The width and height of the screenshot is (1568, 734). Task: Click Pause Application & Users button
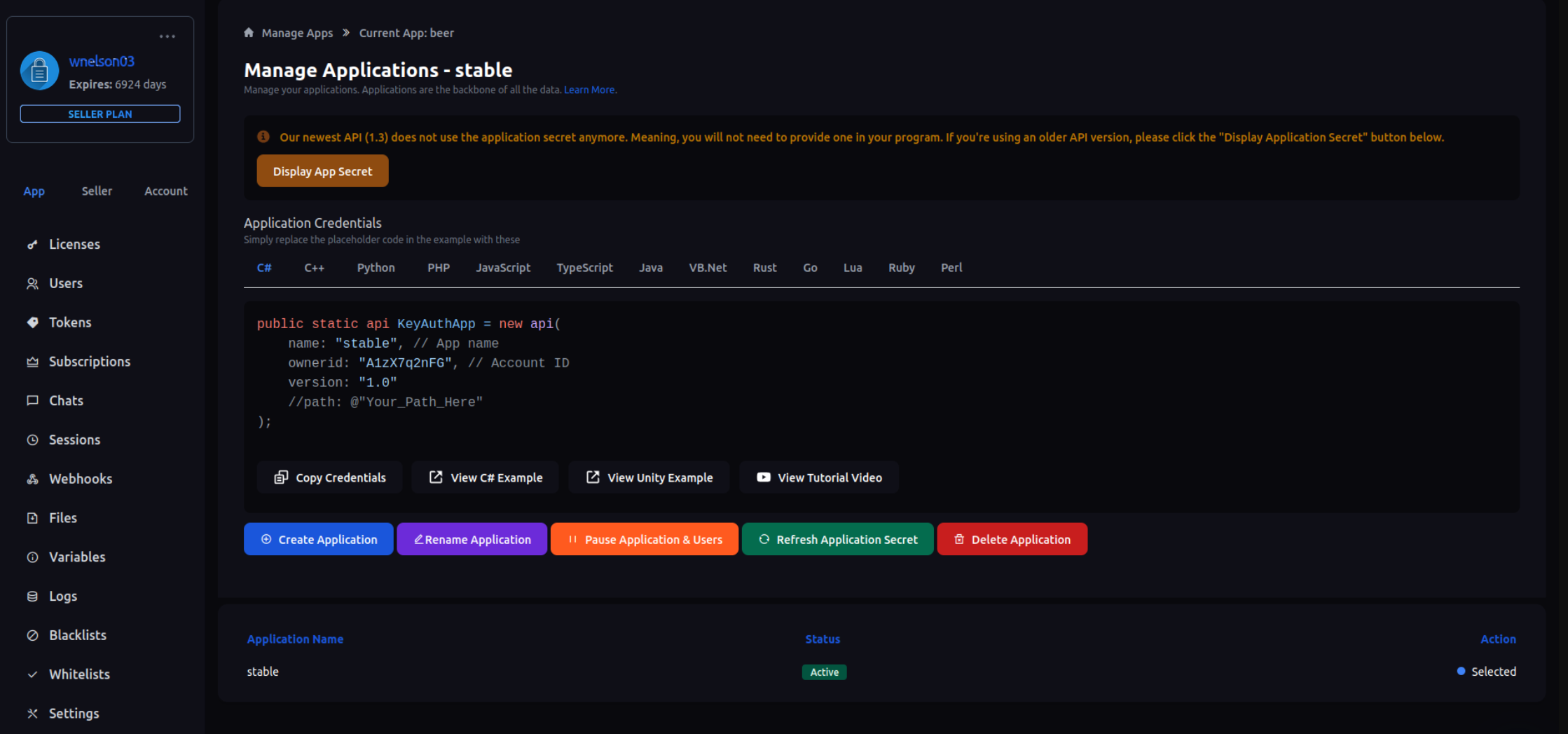coord(644,539)
